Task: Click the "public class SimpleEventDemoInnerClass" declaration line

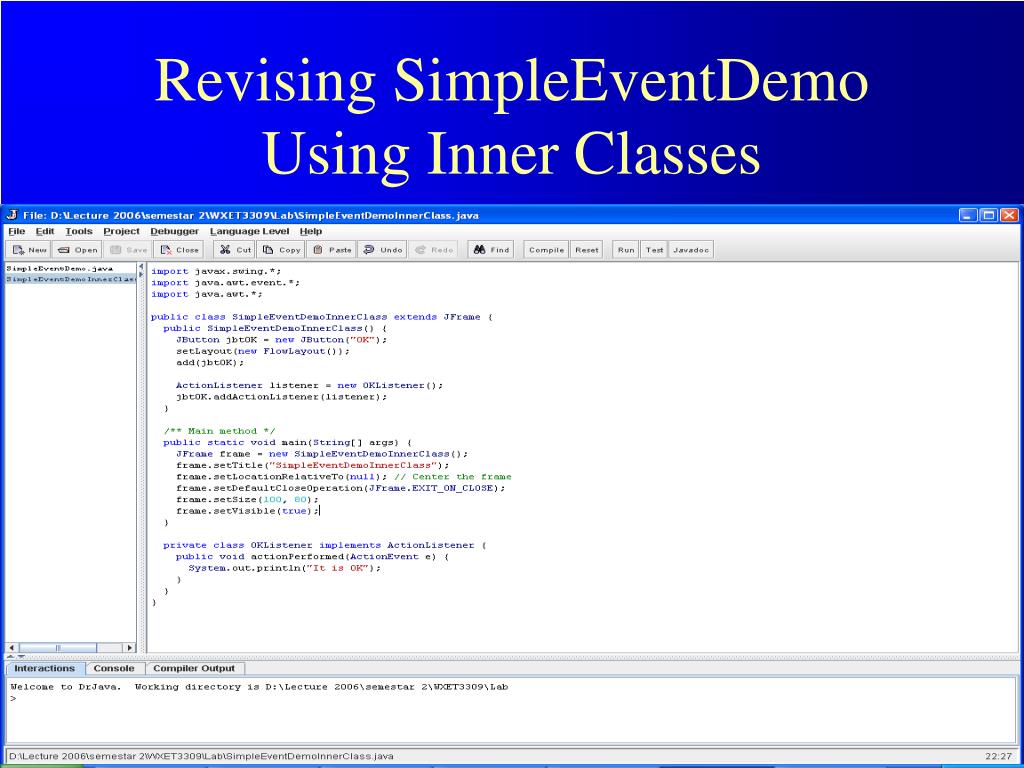Action: pyautogui.click(x=322, y=317)
